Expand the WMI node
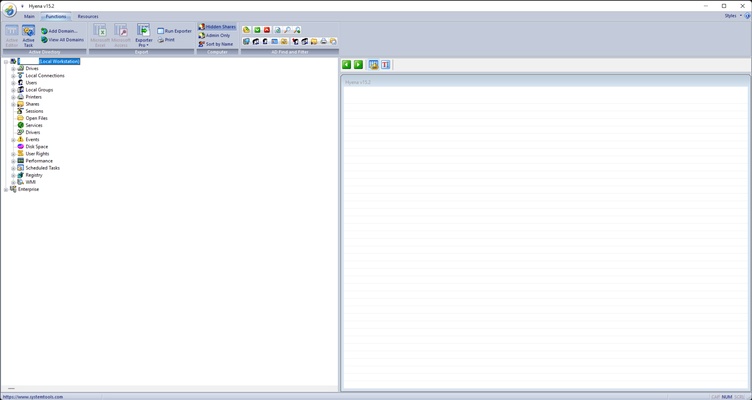The image size is (752, 400). (13, 182)
